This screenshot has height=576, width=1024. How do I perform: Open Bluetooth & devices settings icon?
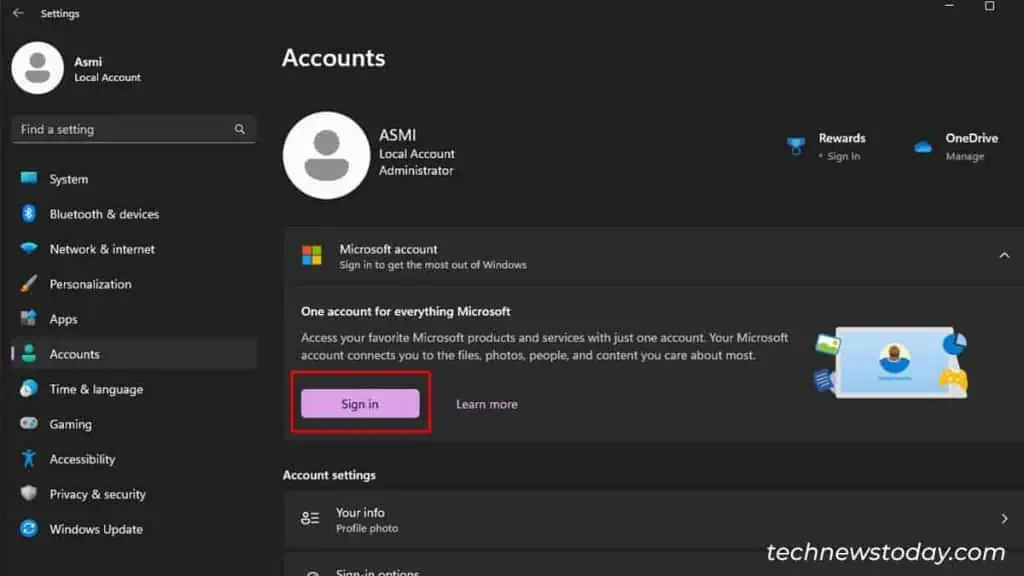click(x=28, y=213)
